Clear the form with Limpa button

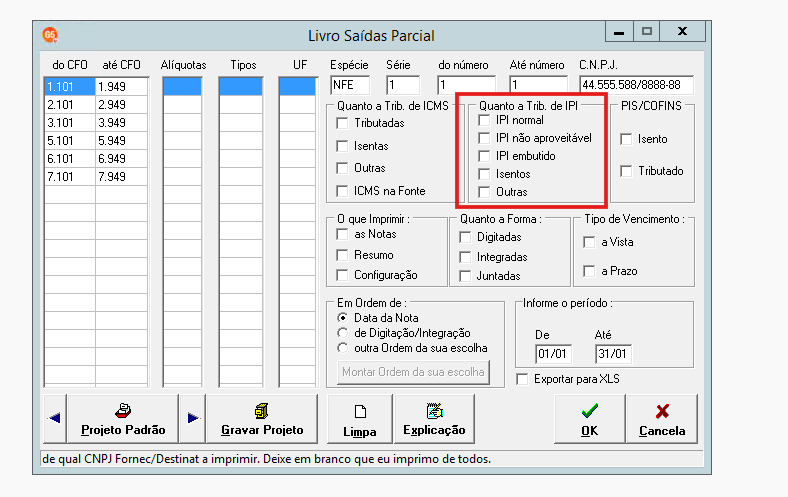360,418
